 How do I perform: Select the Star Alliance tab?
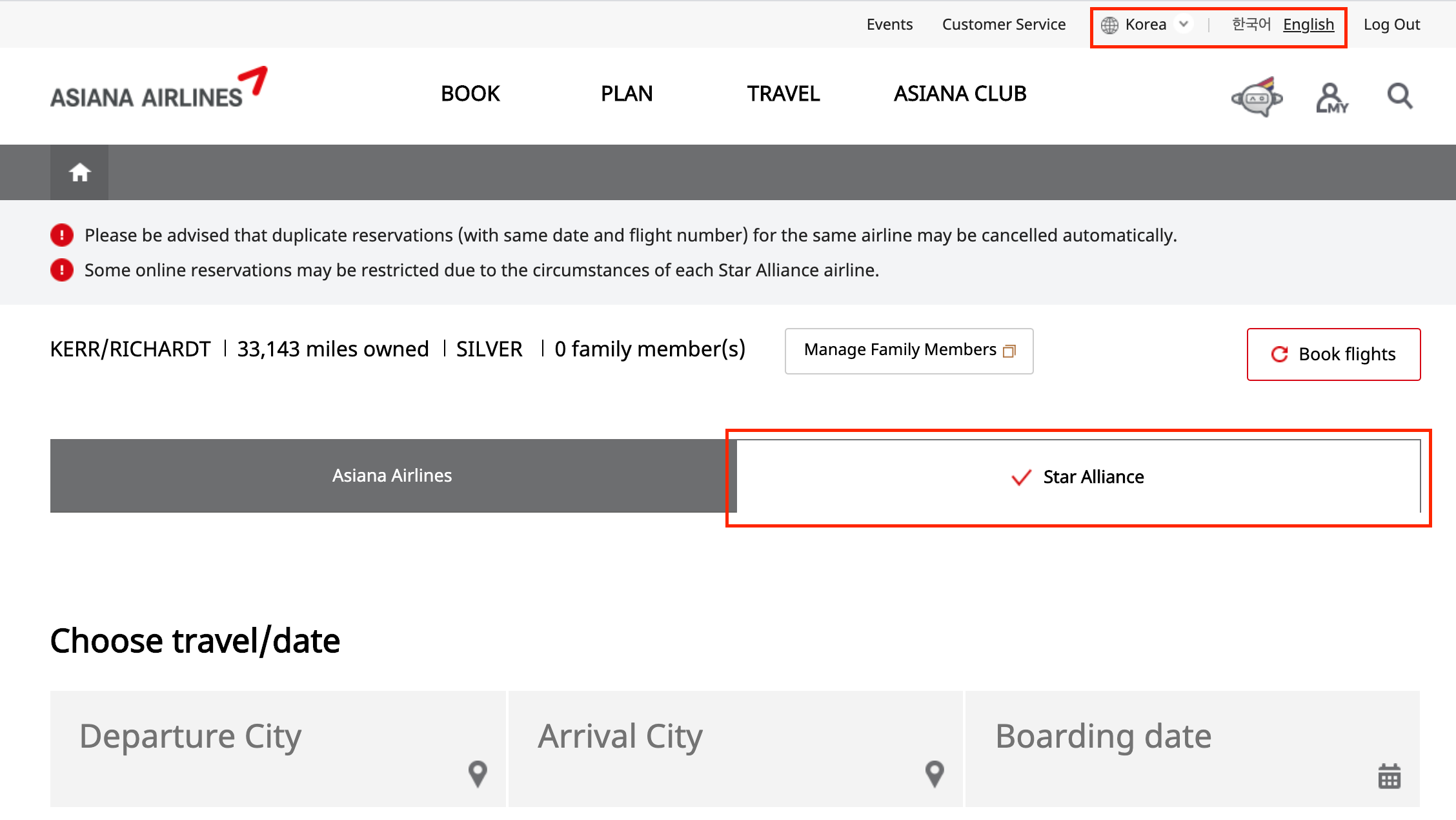coord(1078,477)
